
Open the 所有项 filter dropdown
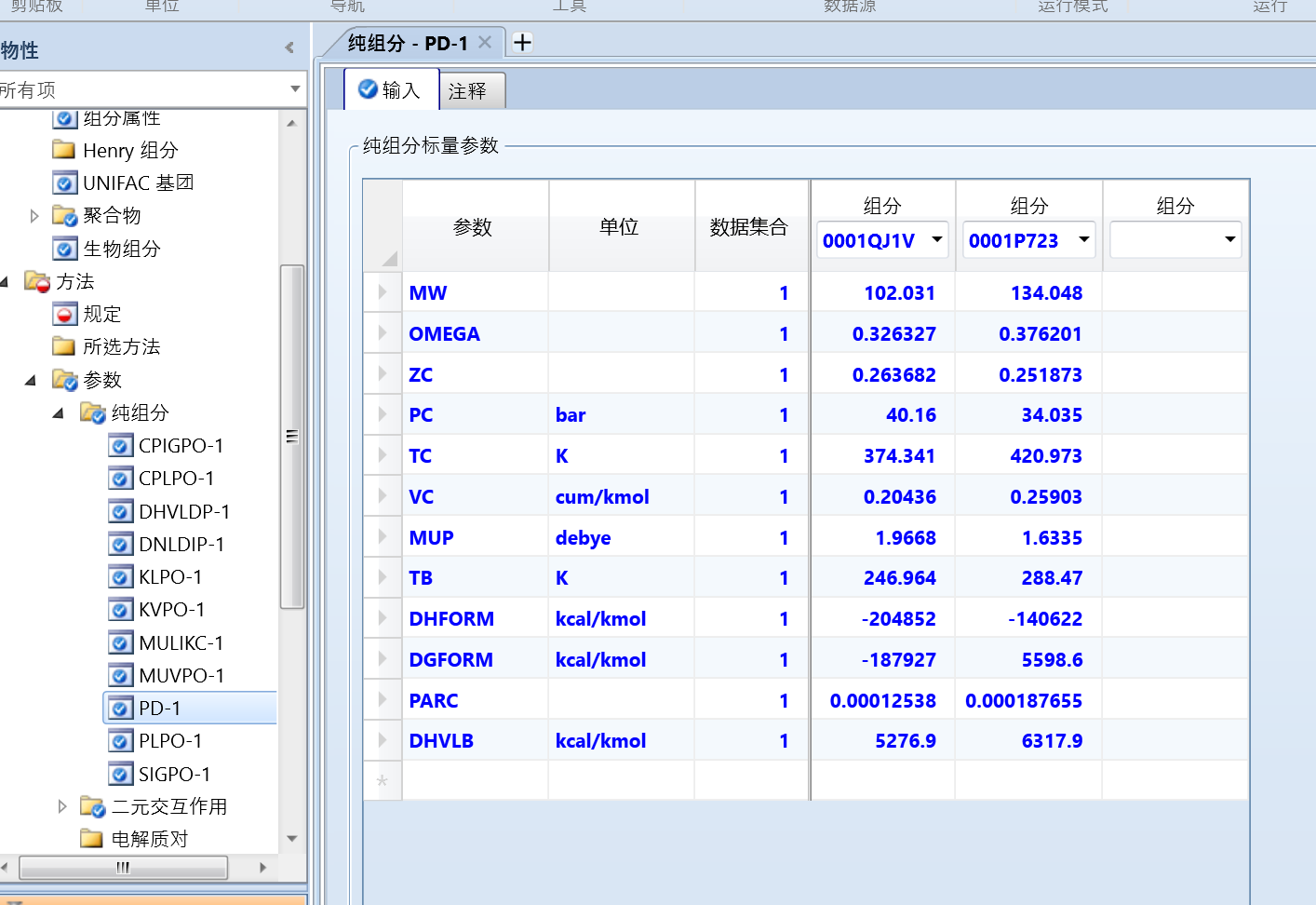tap(295, 89)
